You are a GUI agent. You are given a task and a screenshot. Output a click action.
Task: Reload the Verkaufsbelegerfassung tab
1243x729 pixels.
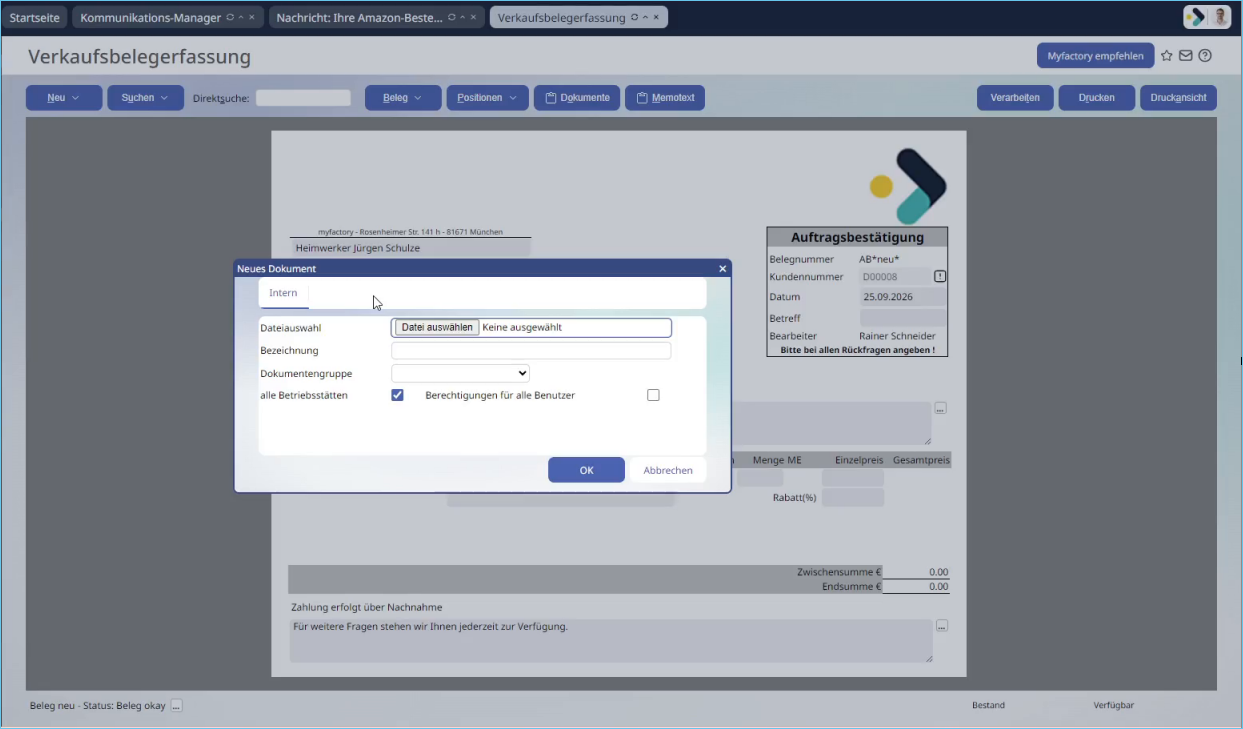point(635,18)
